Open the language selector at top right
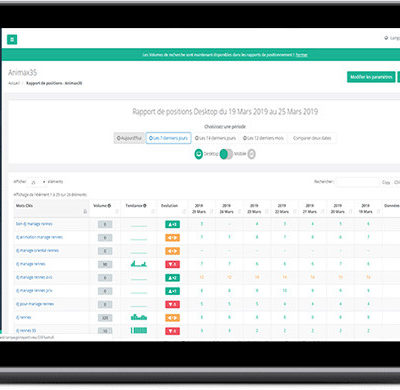The width and height of the screenshot is (400, 390). pos(392,38)
